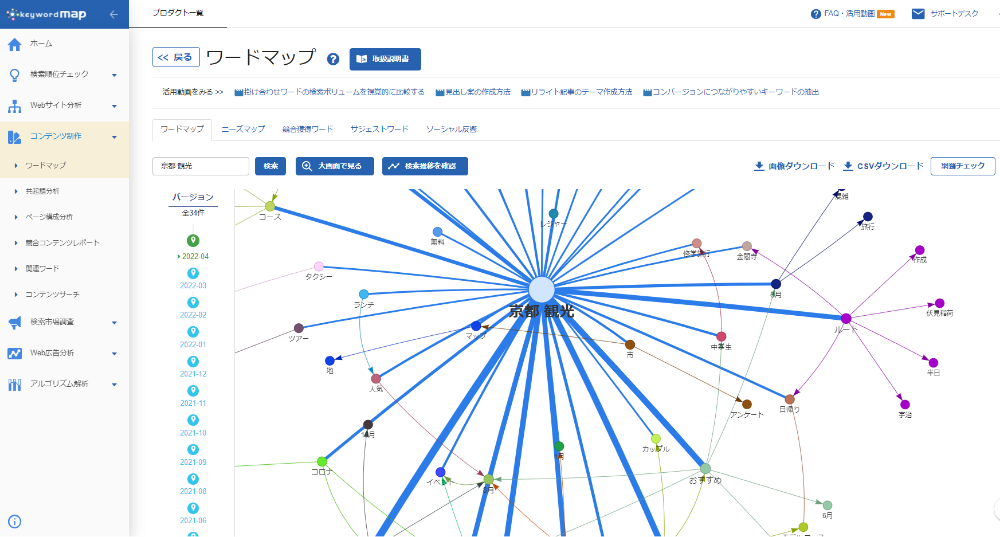Select the 2022-02 version pin
This screenshot has width=1000, height=537.
(x=193, y=302)
